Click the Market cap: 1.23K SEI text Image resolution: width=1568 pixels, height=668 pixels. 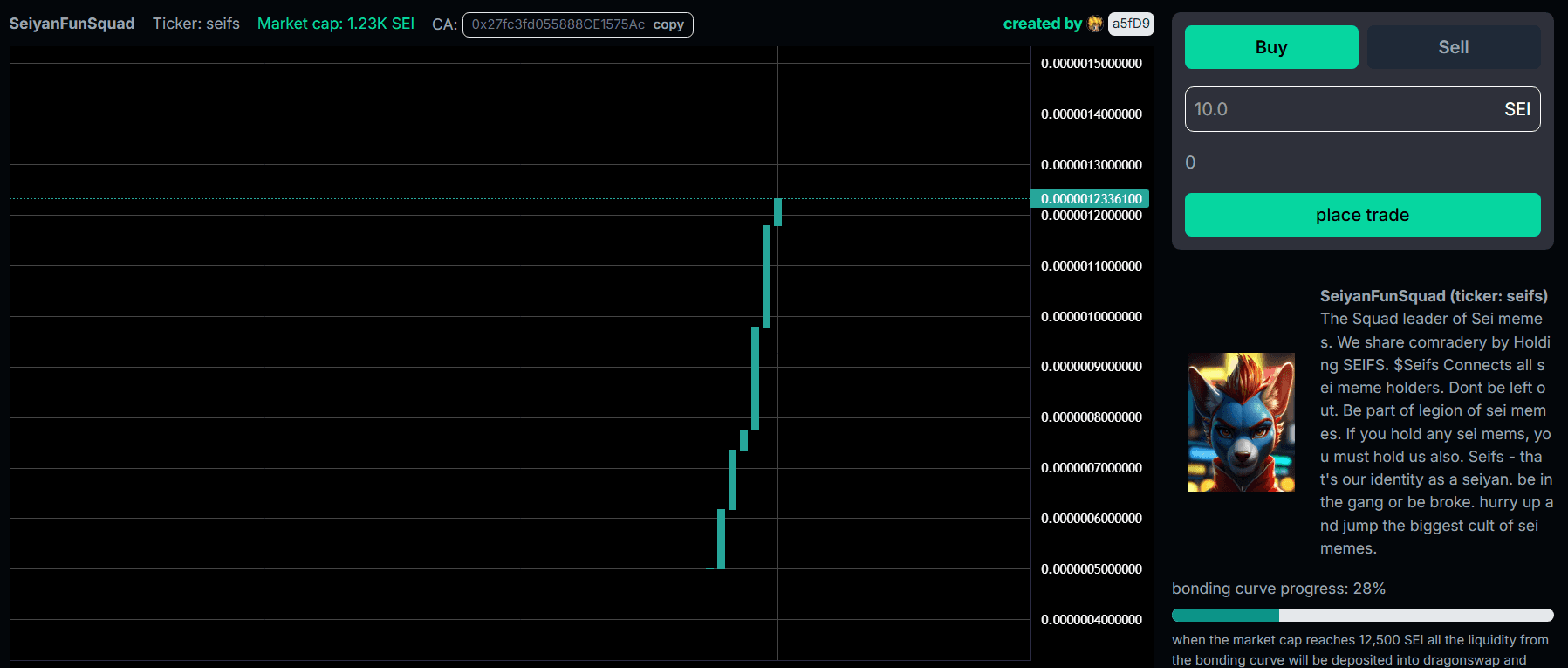point(336,24)
